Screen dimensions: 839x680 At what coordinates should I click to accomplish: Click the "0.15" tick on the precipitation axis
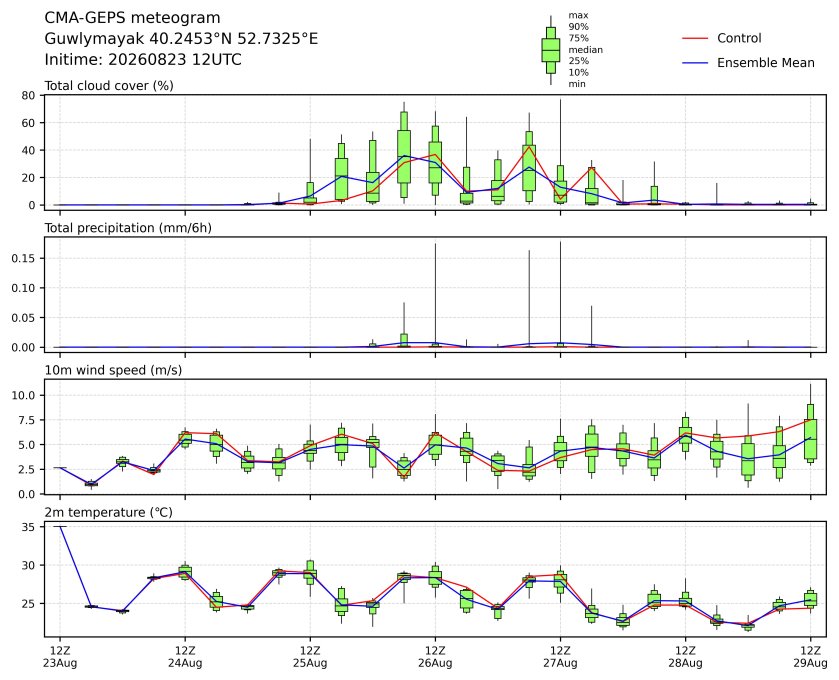pos(24,258)
